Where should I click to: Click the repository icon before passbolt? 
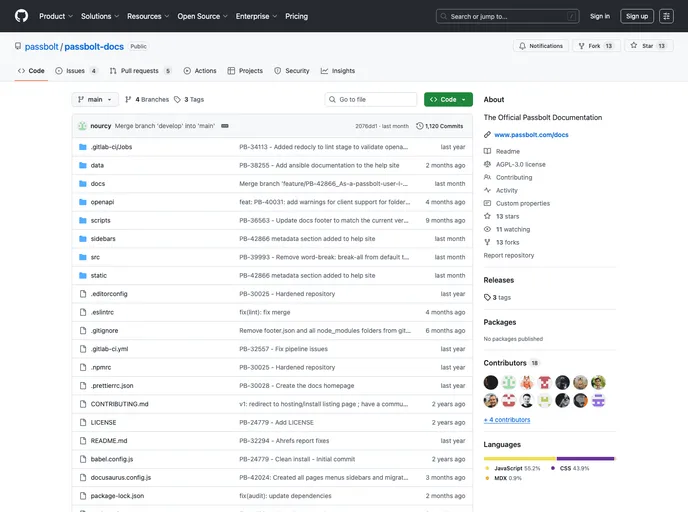click(18, 46)
